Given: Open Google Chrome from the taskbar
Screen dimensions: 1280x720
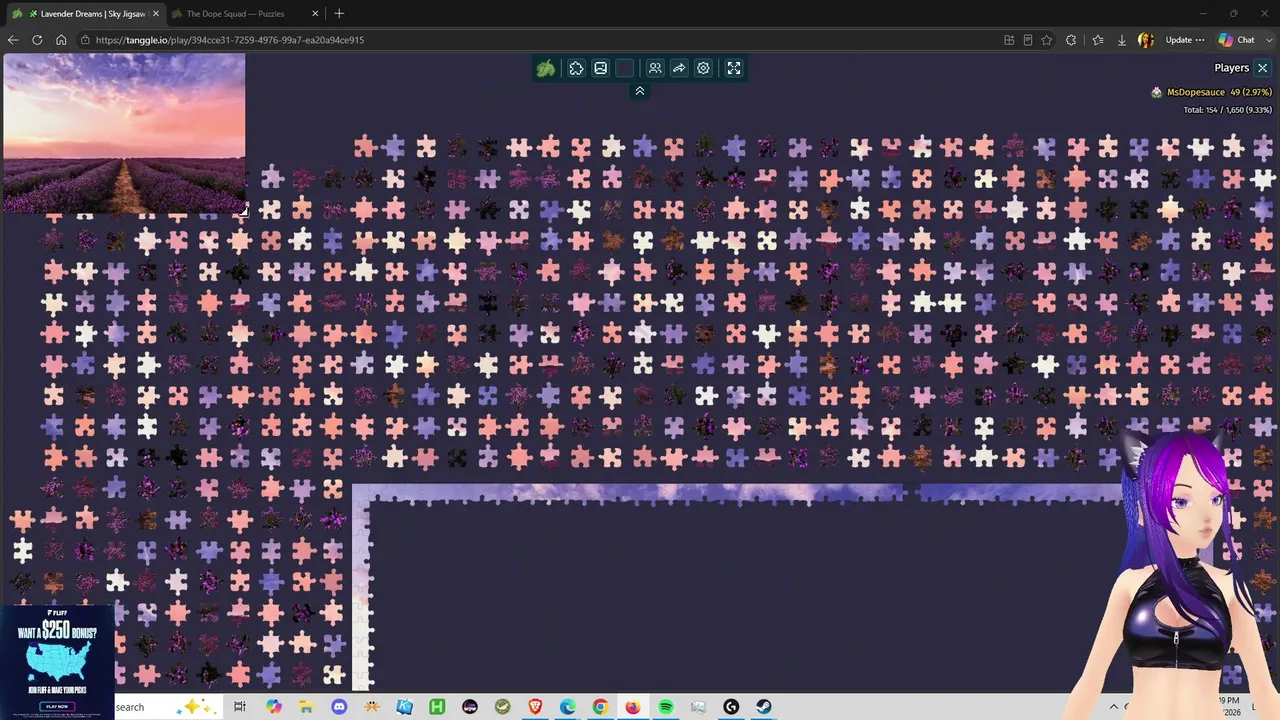Looking at the screenshot, I should [600, 707].
